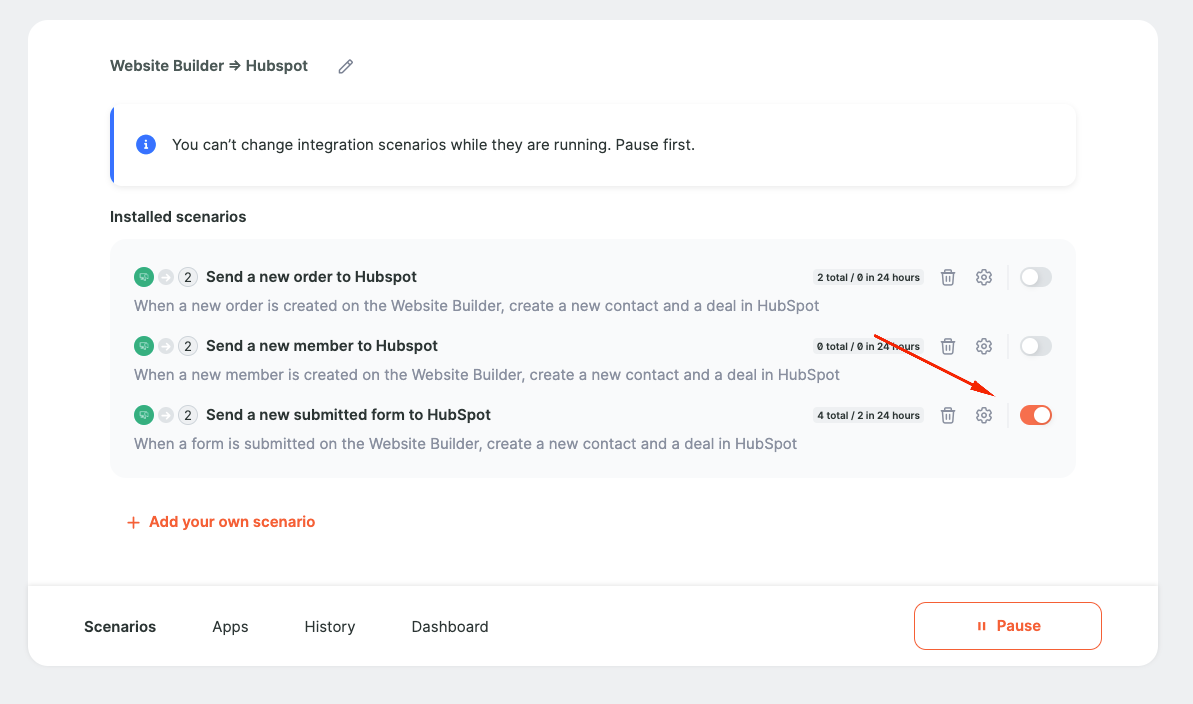The image size is (1193, 704).
Task: Enable the 'Send a new order to Hubspot' toggle
Action: (x=1036, y=277)
